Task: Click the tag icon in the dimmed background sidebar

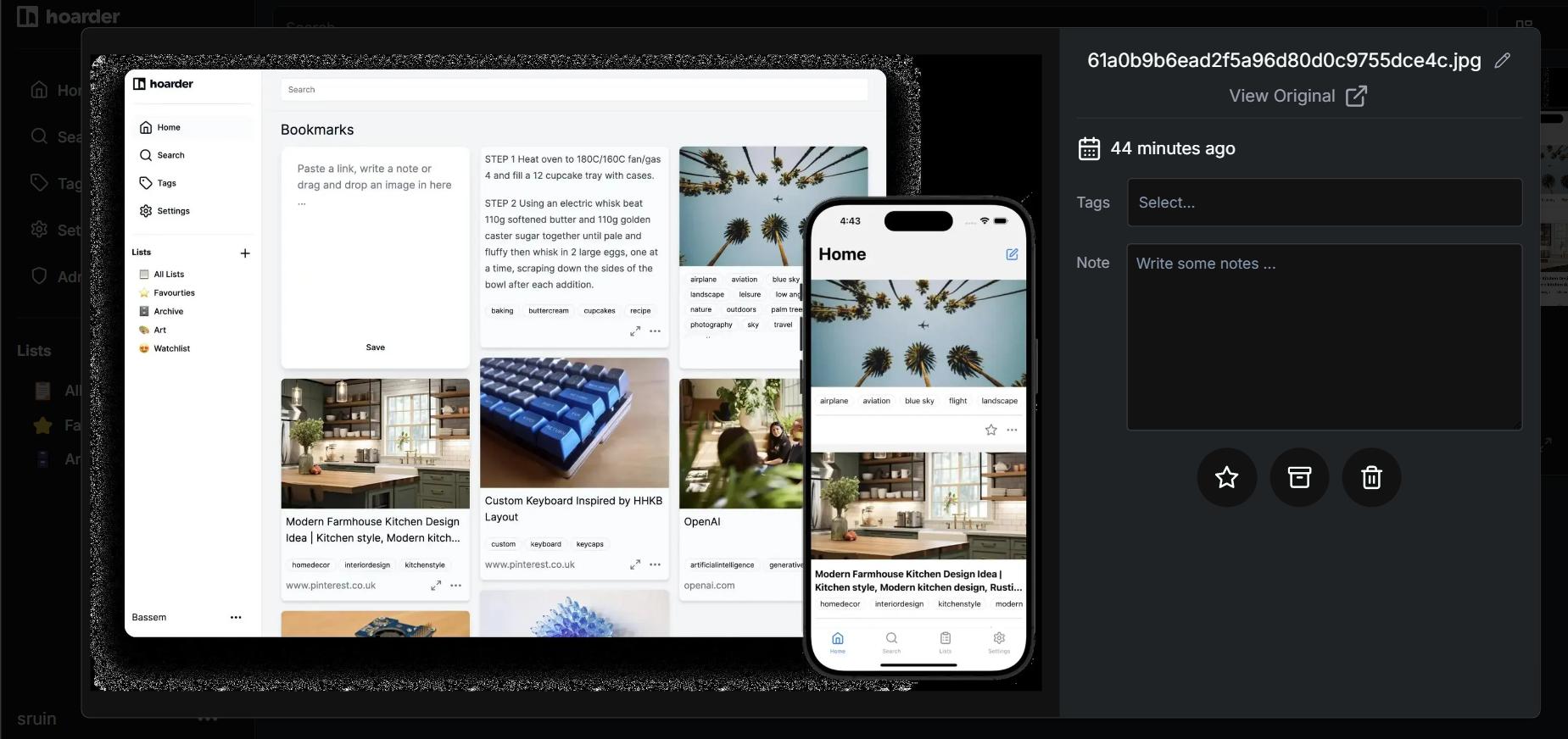Action: coord(39,183)
